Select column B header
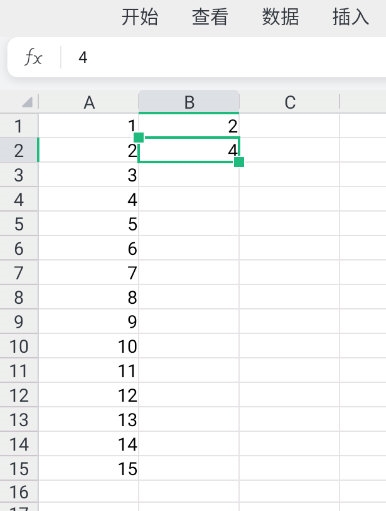Image resolution: width=386 pixels, height=511 pixels. coord(189,102)
